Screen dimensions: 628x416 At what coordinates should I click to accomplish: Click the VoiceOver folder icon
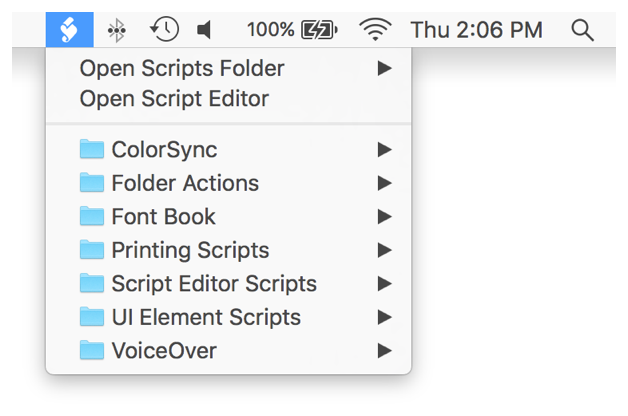pos(93,351)
